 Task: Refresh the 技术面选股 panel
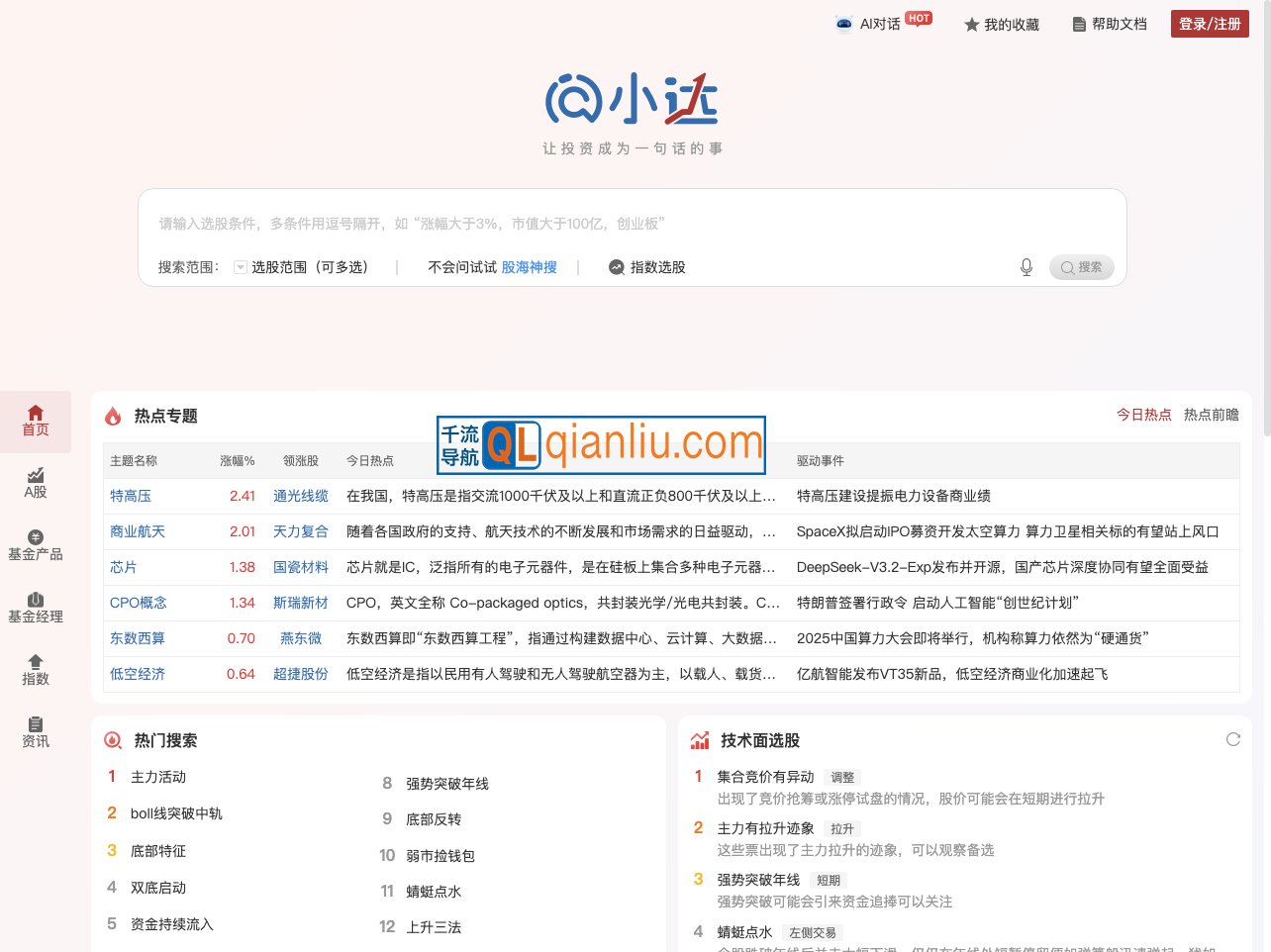(1232, 738)
